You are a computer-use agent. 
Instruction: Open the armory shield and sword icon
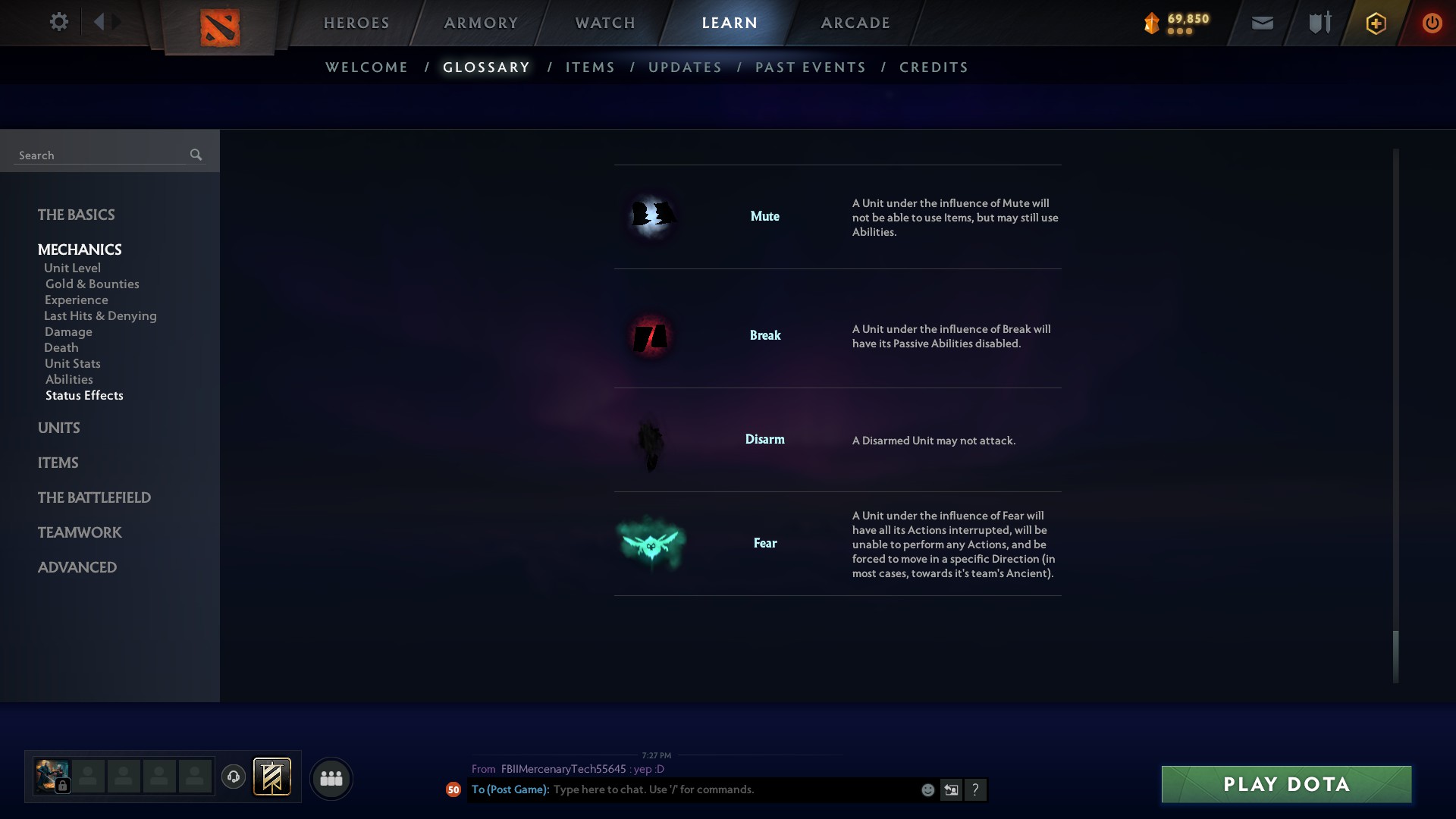pyautogui.click(x=1319, y=23)
